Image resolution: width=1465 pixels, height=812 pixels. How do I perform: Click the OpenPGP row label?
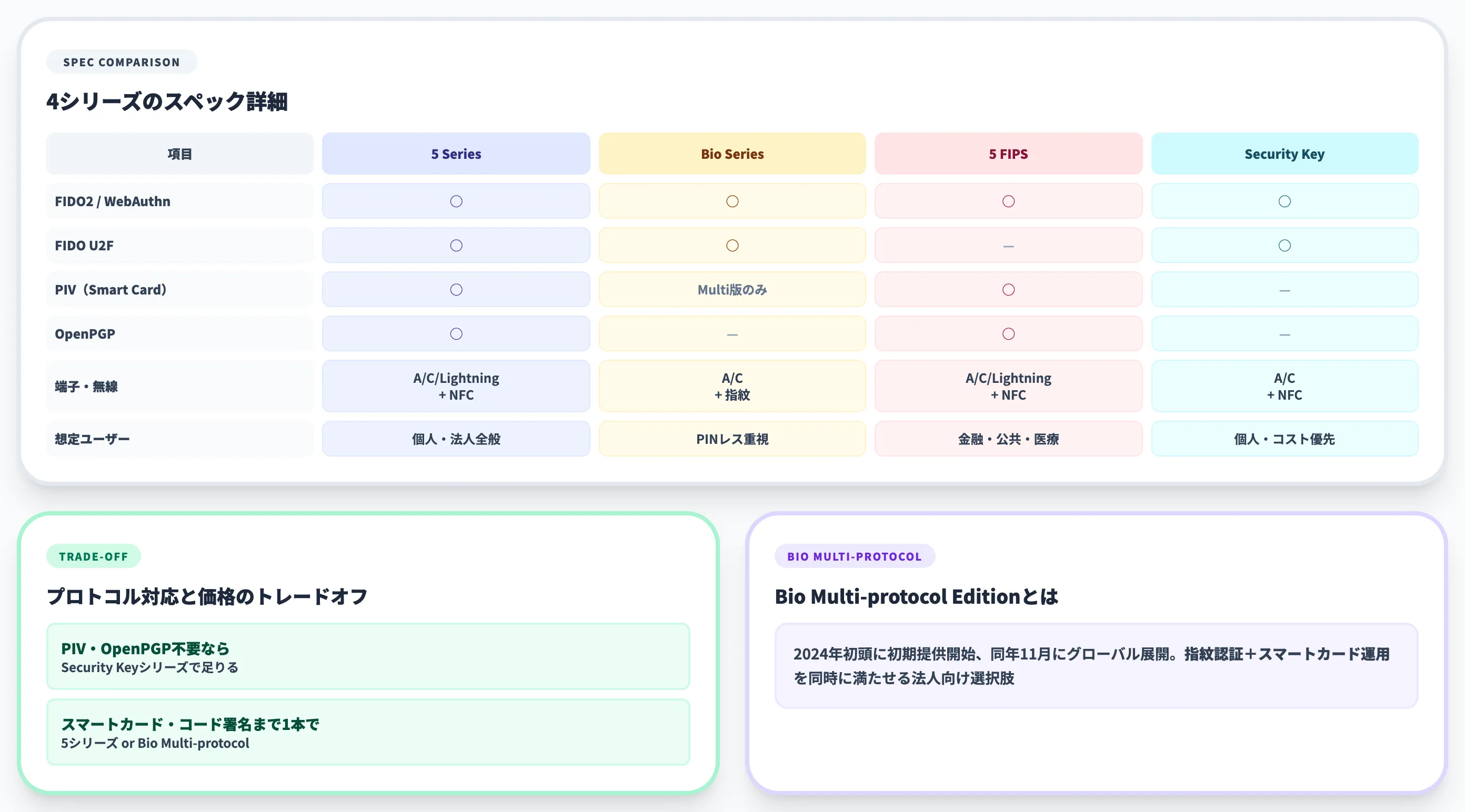tap(180, 334)
